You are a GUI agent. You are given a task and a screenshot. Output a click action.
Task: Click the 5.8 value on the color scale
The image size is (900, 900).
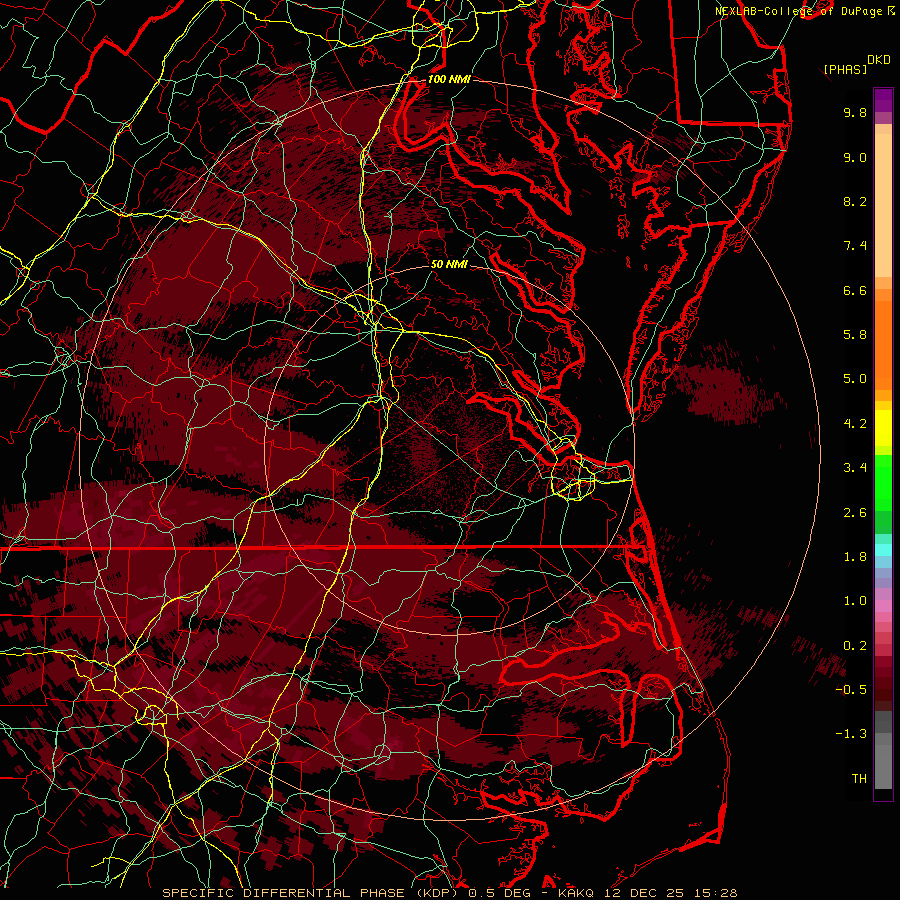855,335
